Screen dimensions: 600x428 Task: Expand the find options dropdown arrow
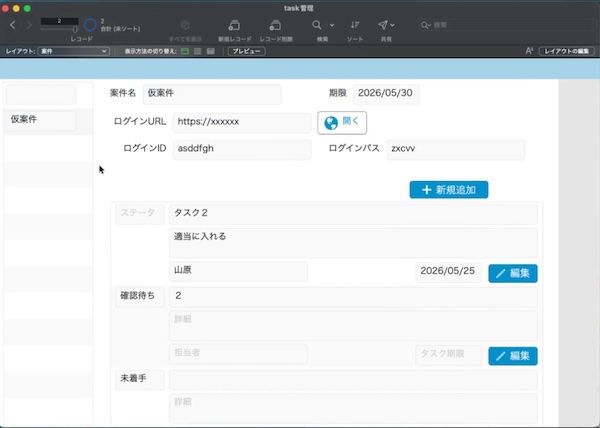(x=332, y=25)
